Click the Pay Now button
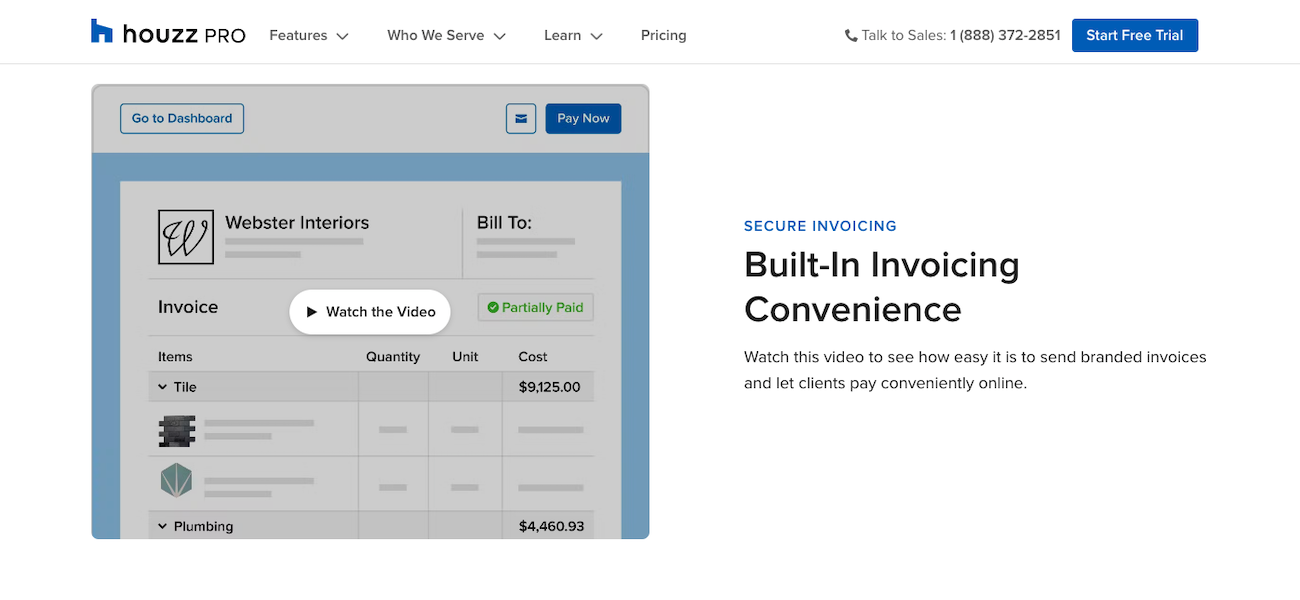Viewport: 1300px width, 600px height. point(584,118)
